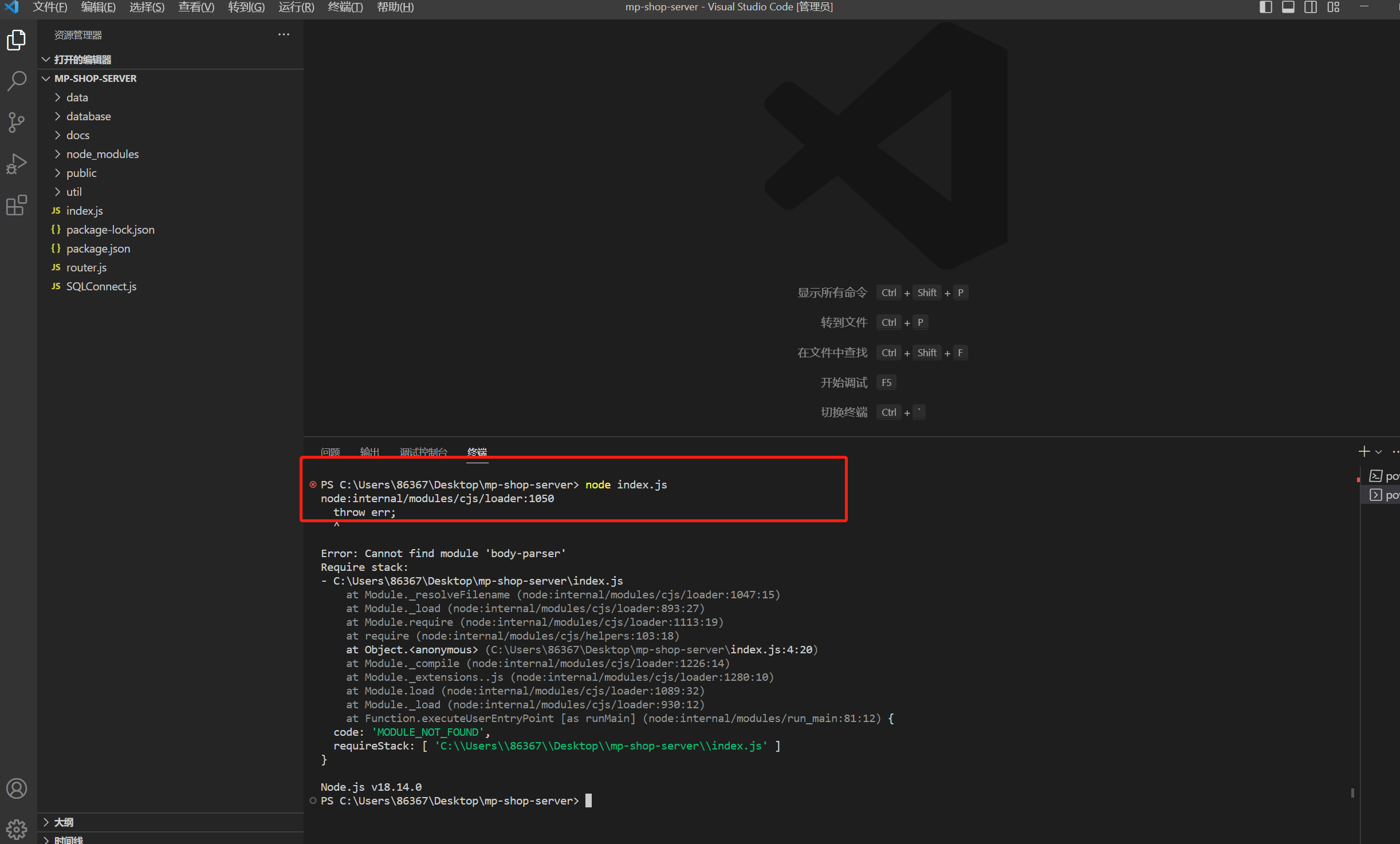Expand the node_modules folder

click(57, 154)
